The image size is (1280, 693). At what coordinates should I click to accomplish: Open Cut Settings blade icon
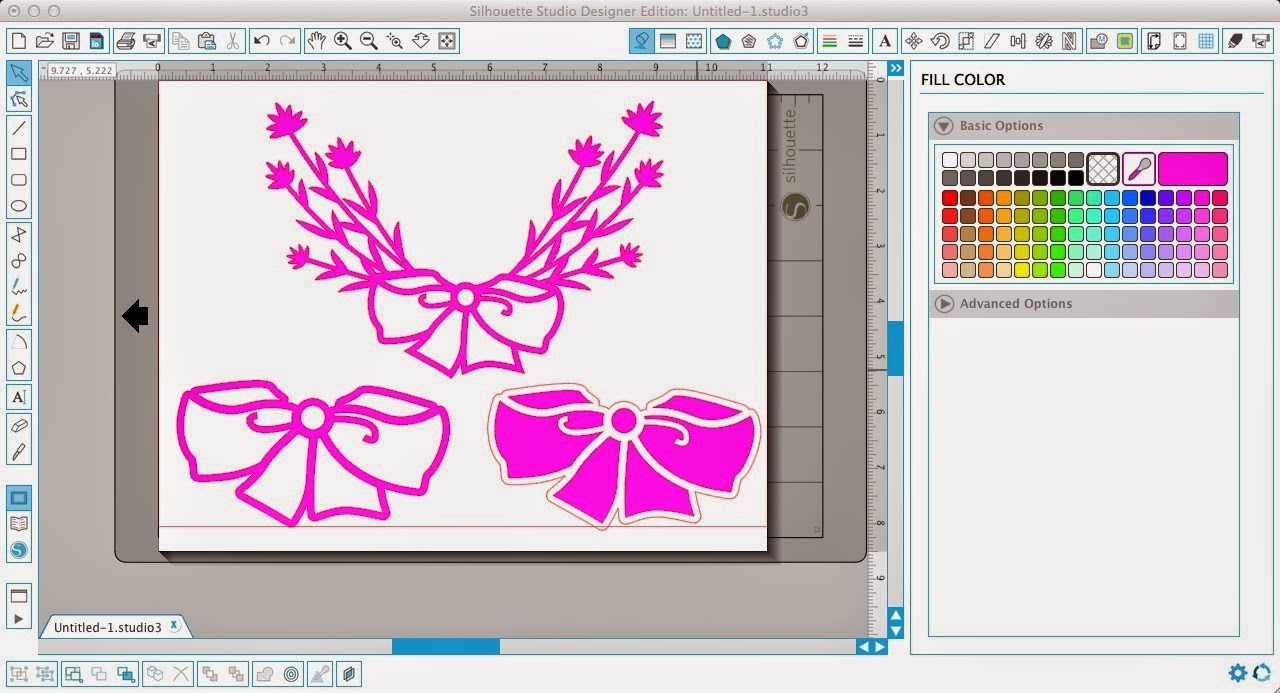[x=1235, y=41]
